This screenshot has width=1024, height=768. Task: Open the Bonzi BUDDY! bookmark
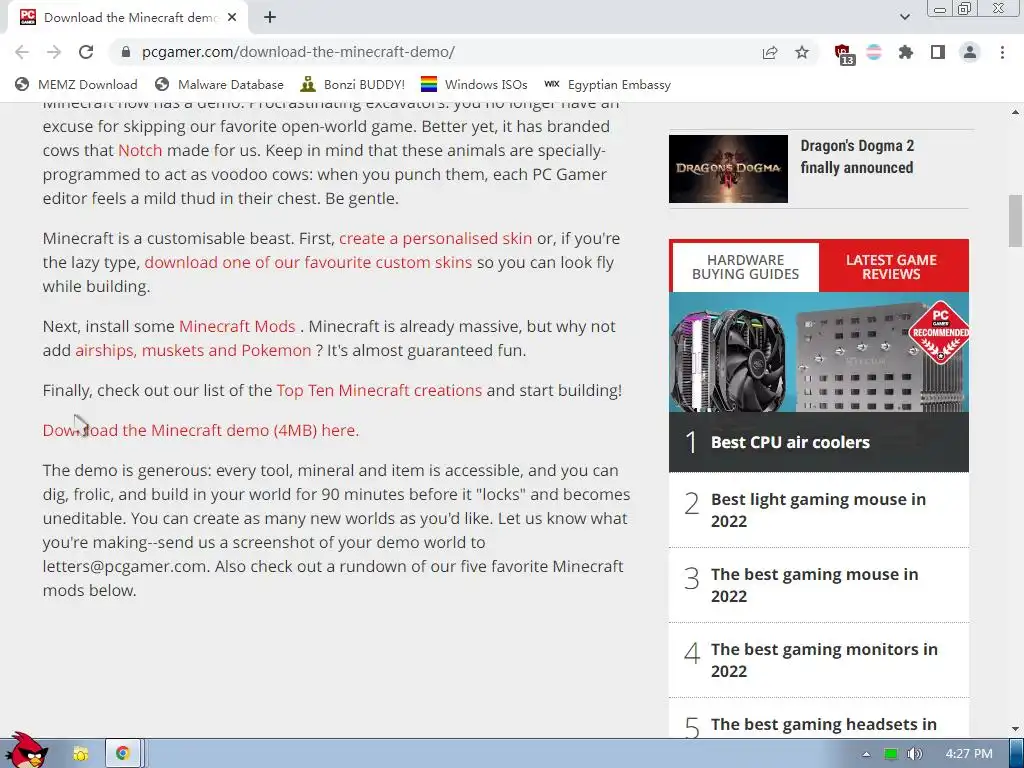(352, 84)
